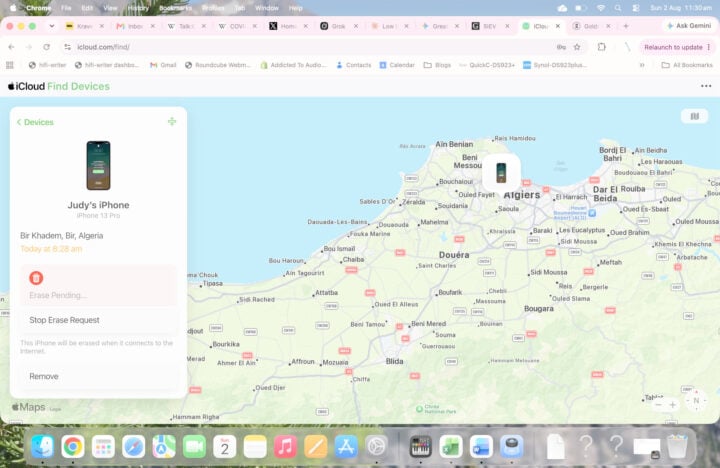
Task: Show more bookmarks overflow chevron
Action: (x=641, y=65)
